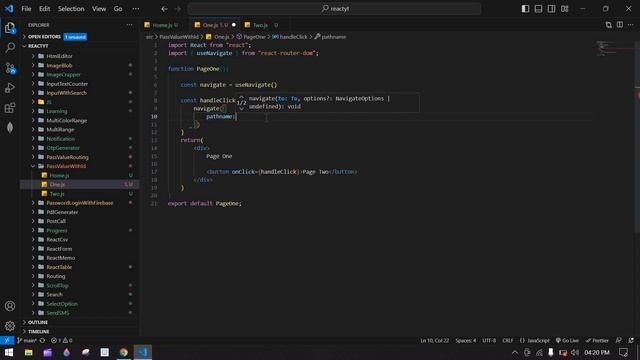640x360 pixels.
Task: Toggle the bottom panel
Action: click(538, 9)
